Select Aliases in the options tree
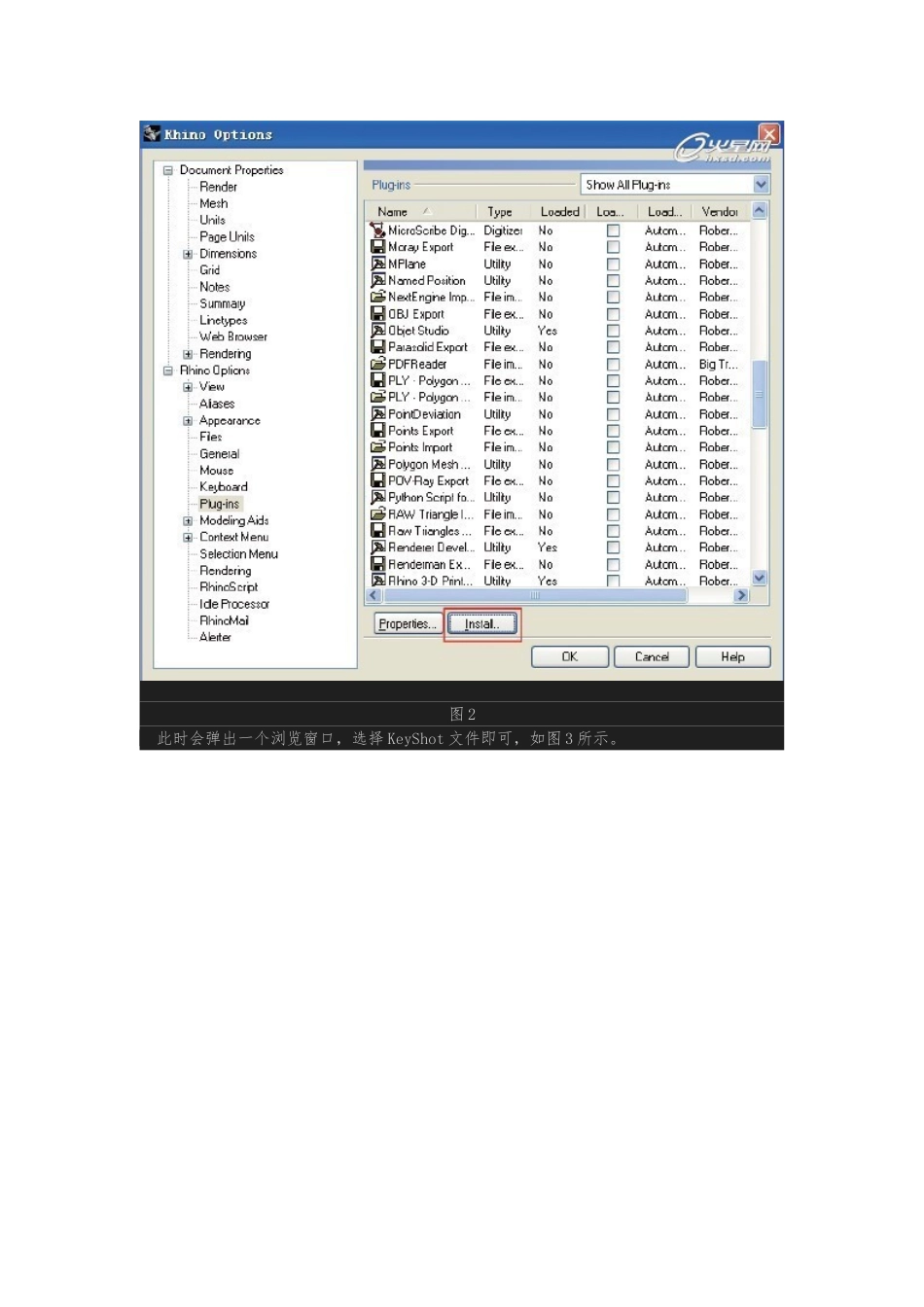Viewport: 924px width, 1307px height. (x=217, y=404)
